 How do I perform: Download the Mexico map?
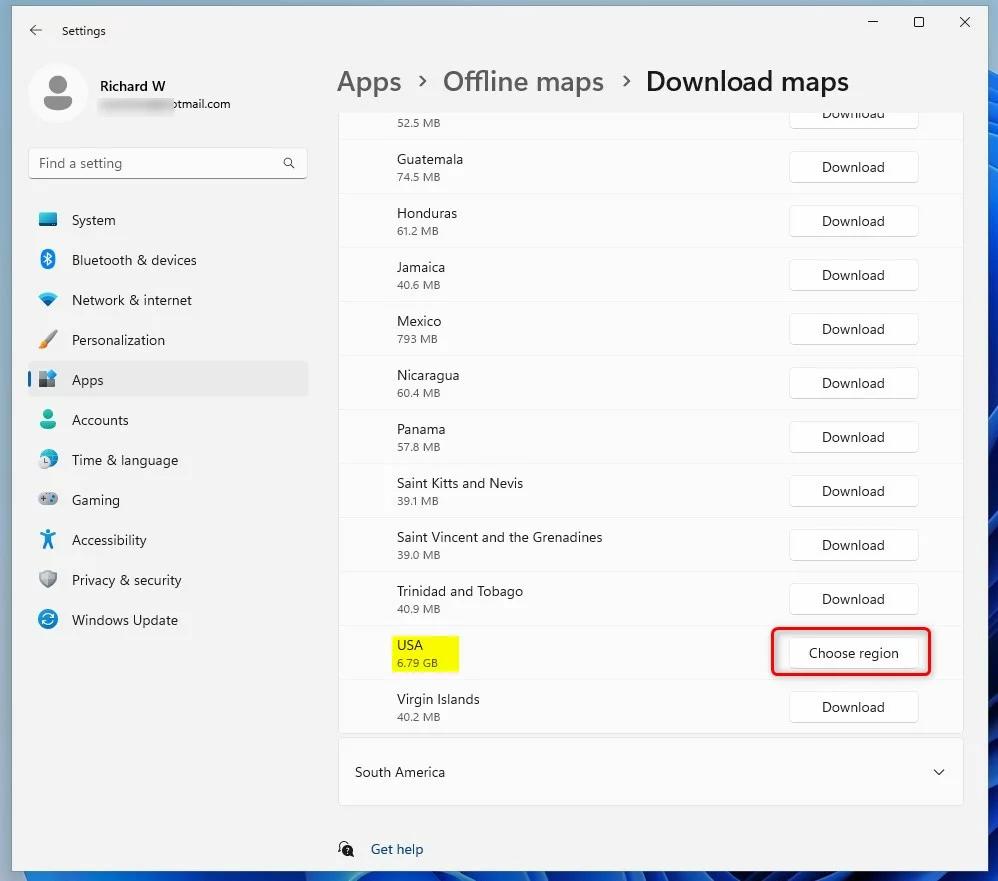click(853, 329)
